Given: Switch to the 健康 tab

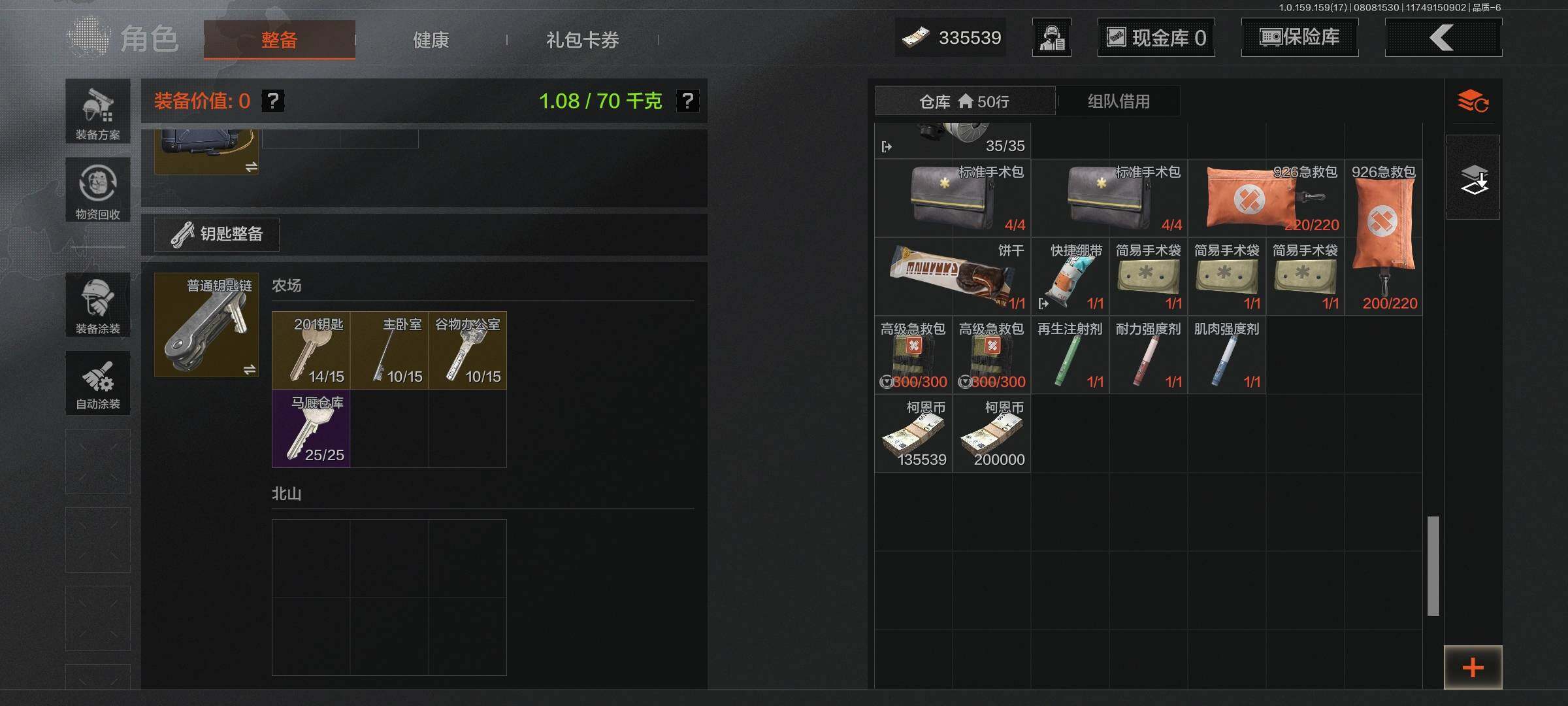Looking at the screenshot, I should pos(431,40).
